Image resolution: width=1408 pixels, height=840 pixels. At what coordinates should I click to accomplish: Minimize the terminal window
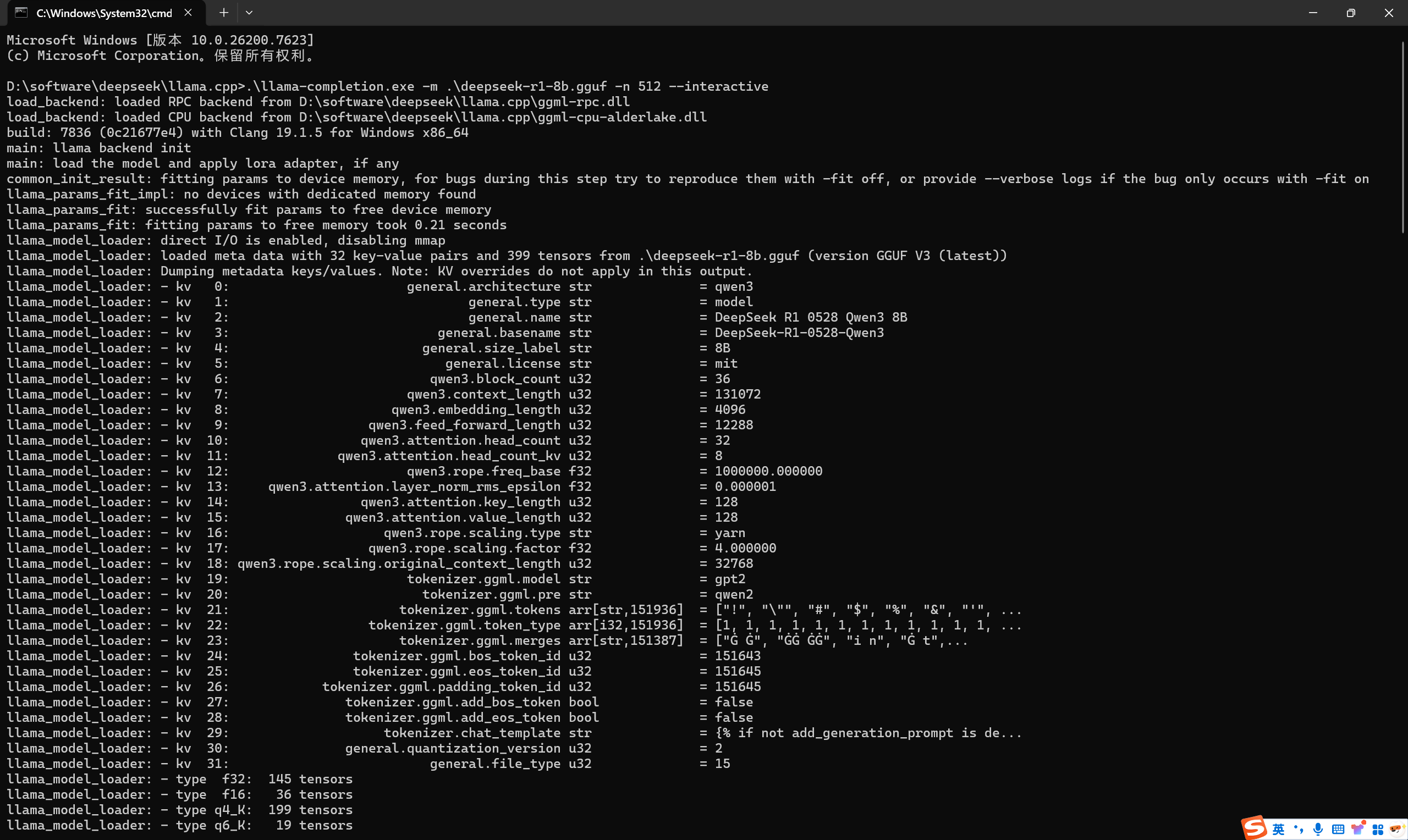coord(1313,13)
